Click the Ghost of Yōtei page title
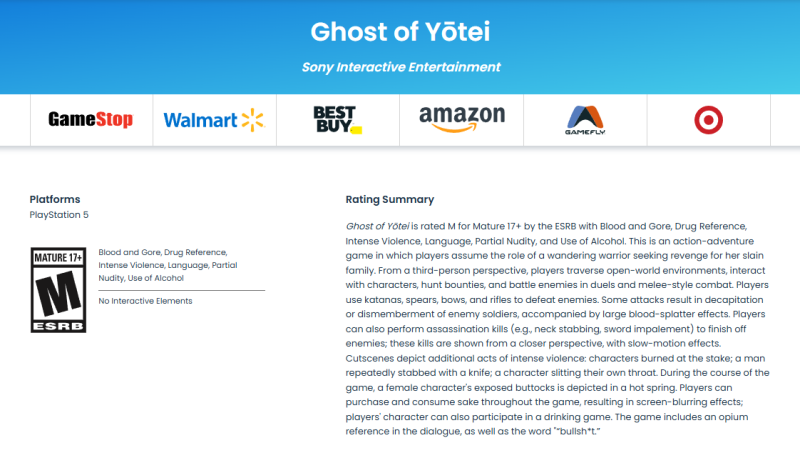 (400, 31)
